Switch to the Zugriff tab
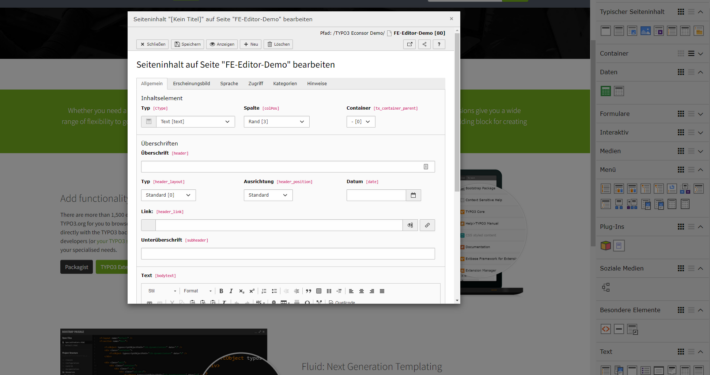Screen dimensions: 710x375 pos(255,83)
